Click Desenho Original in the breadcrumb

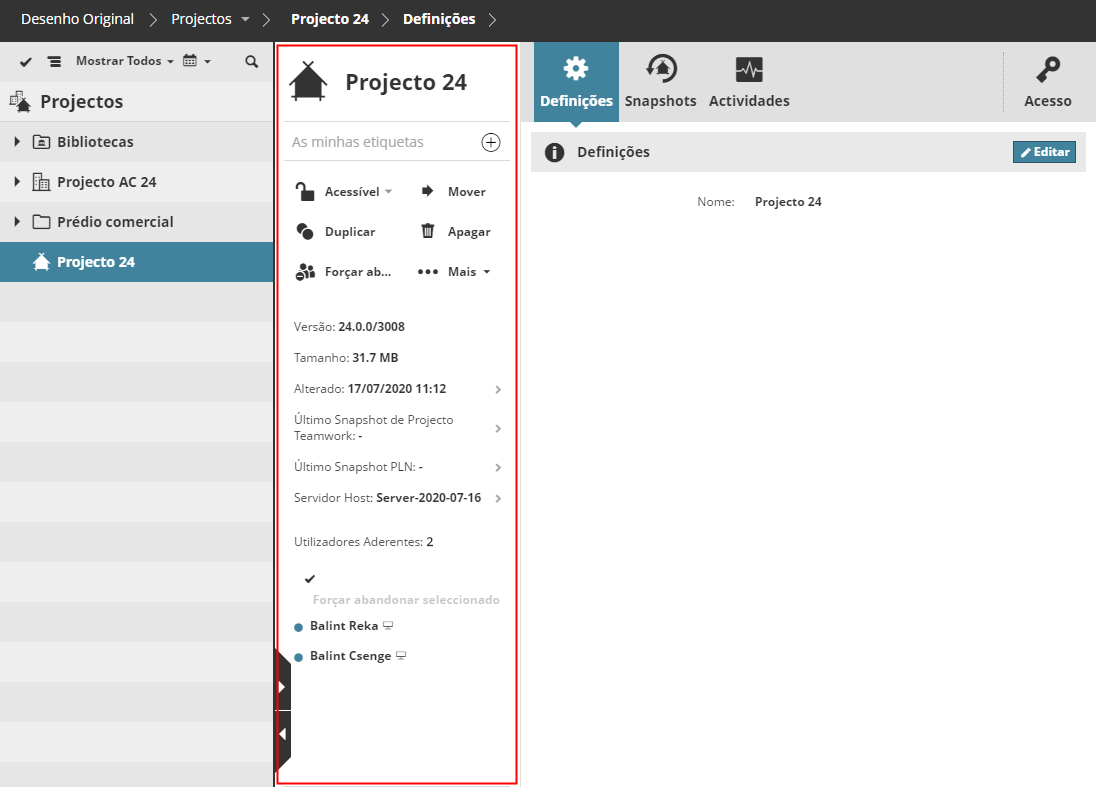[77, 19]
